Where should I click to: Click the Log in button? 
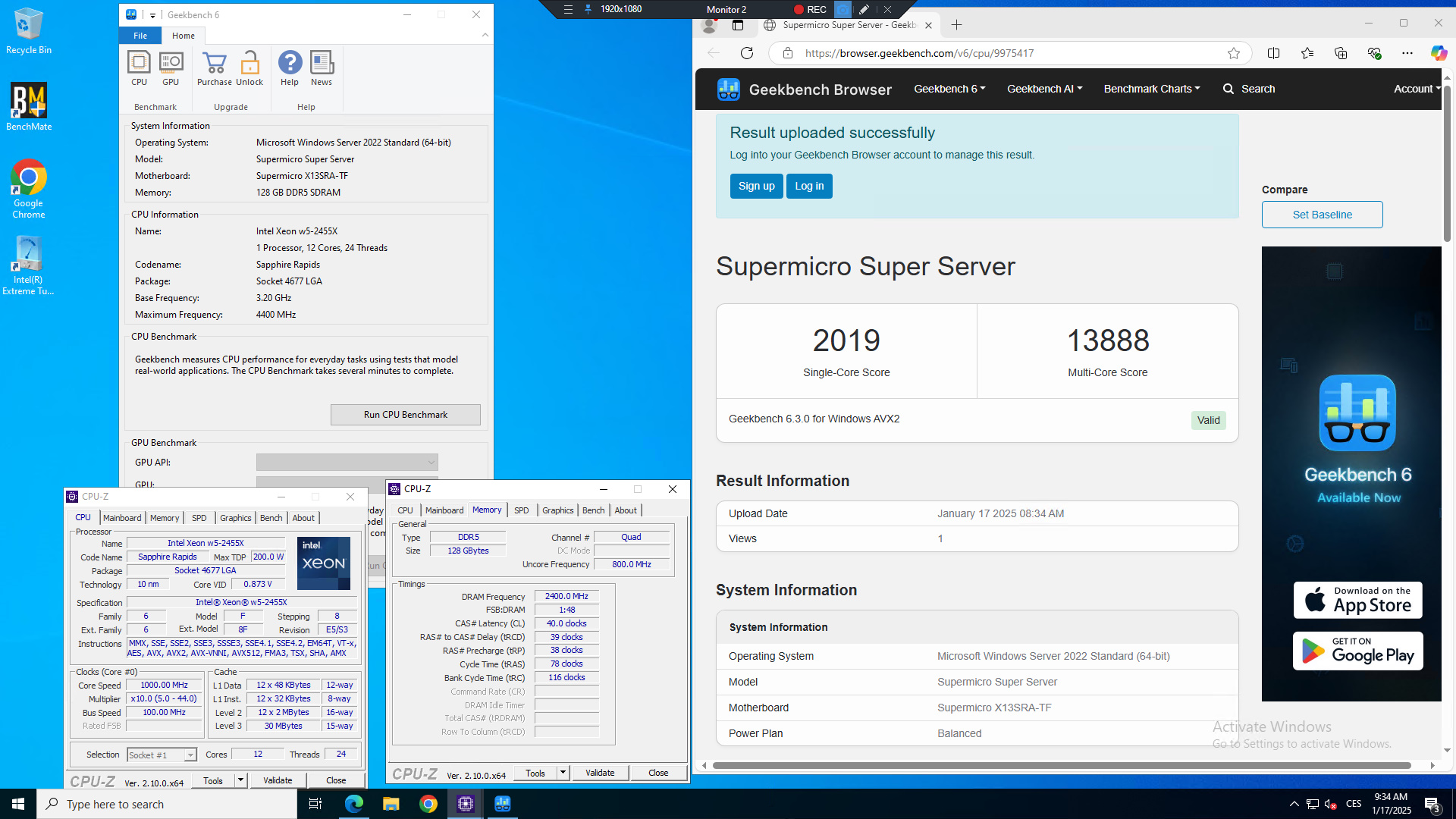809,186
